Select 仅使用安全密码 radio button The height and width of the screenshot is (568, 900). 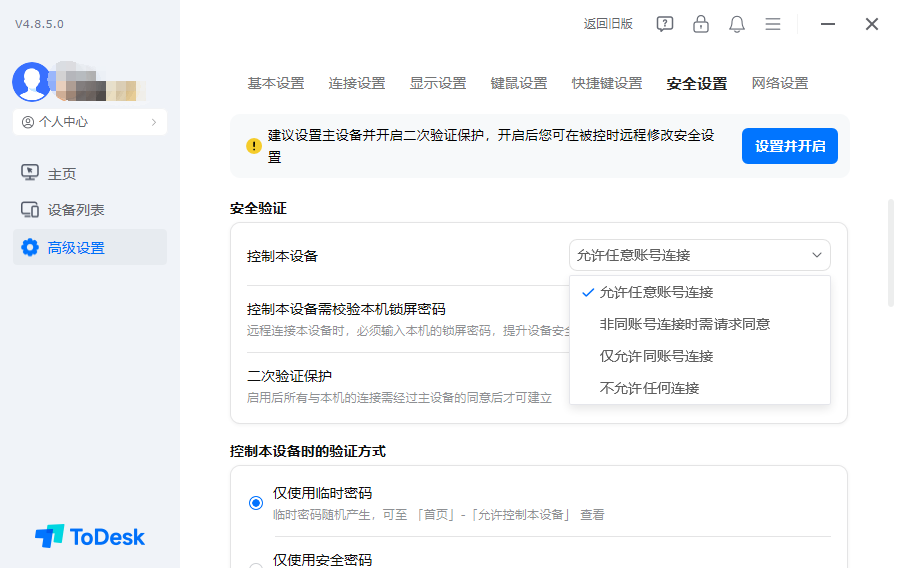(x=256, y=563)
